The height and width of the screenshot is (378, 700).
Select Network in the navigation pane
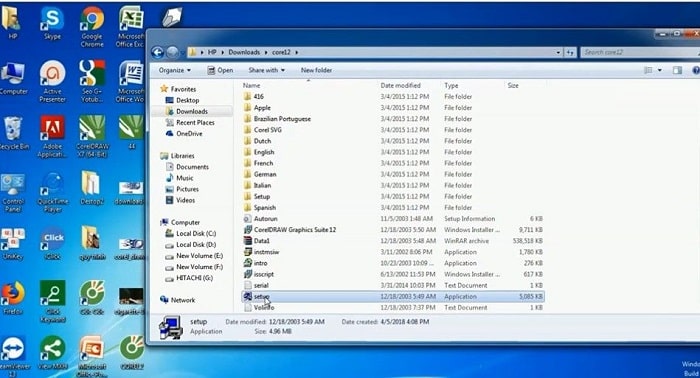(177, 300)
